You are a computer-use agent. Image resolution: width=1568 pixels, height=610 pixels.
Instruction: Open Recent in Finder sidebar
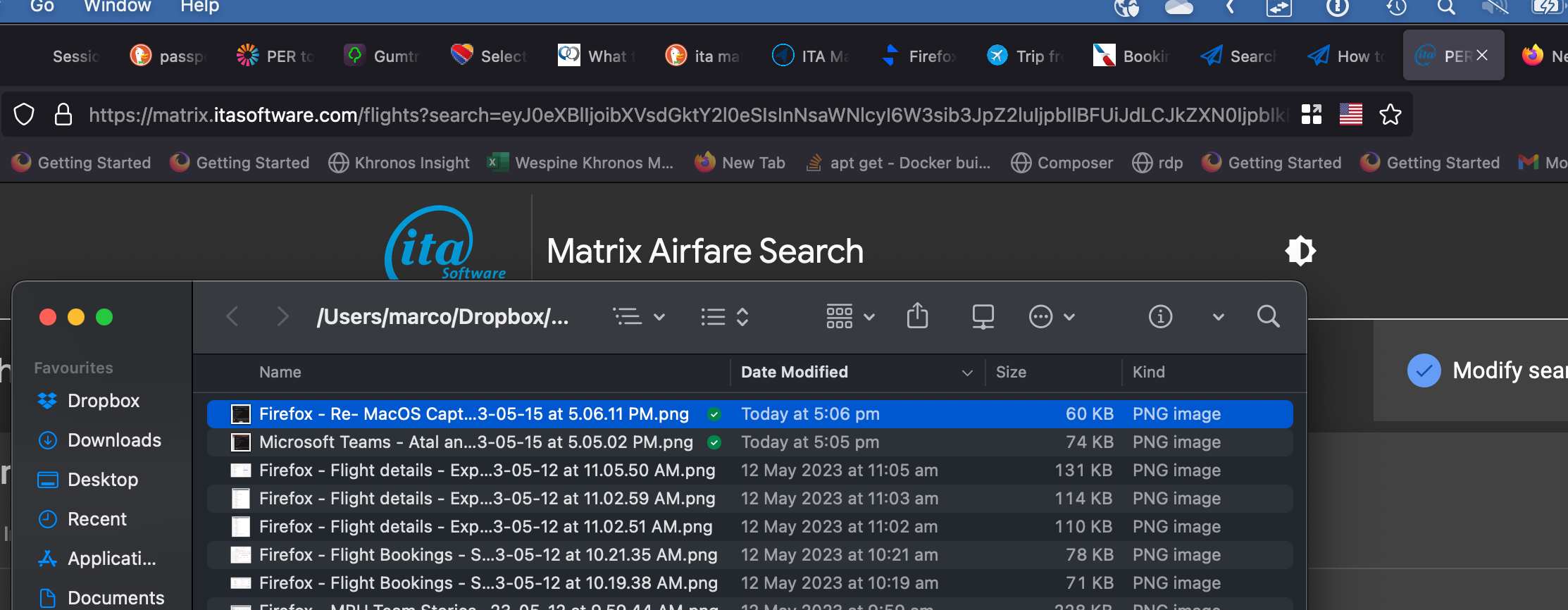(x=82, y=519)
